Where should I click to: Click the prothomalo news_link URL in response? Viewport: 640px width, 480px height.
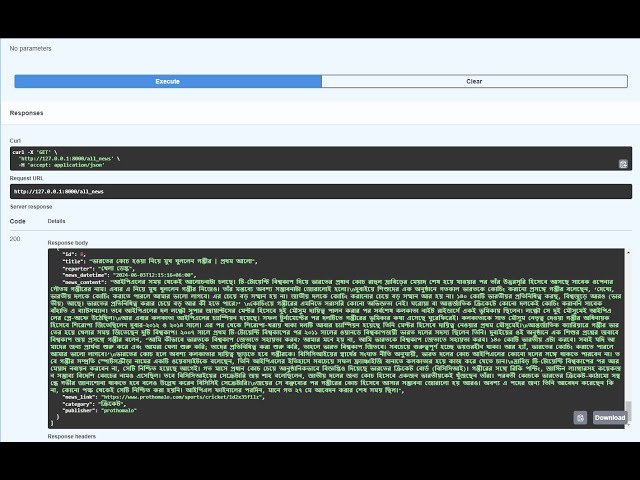[x=181, y=397]
